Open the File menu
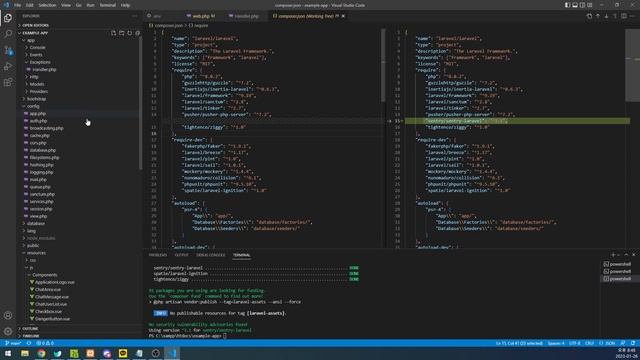This screenshot has height=360, width=640. pyautogui.click(x=18, y=5)
